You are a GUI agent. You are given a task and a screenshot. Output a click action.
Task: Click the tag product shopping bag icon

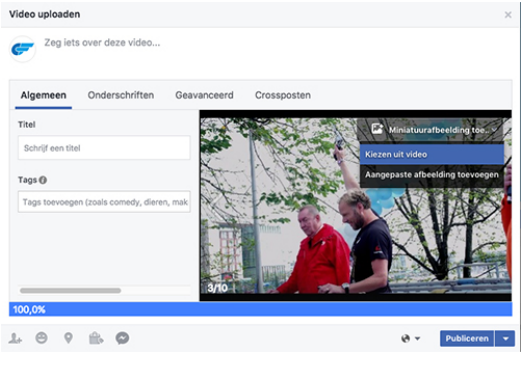pos(96,338)
